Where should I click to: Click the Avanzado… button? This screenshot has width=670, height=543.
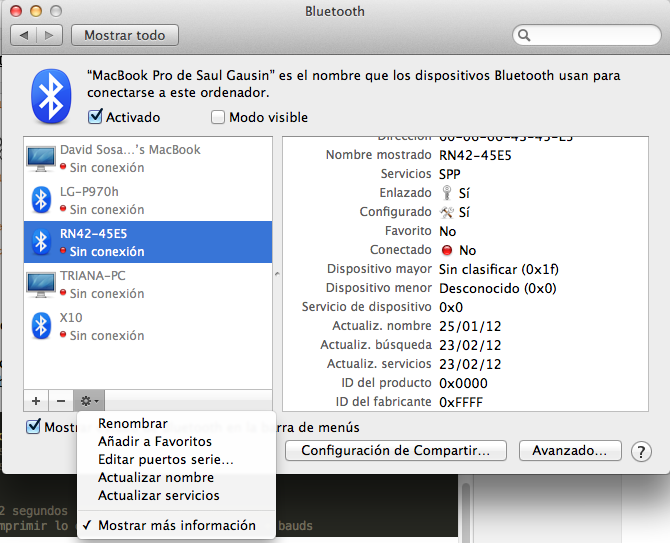coord(570,451)
